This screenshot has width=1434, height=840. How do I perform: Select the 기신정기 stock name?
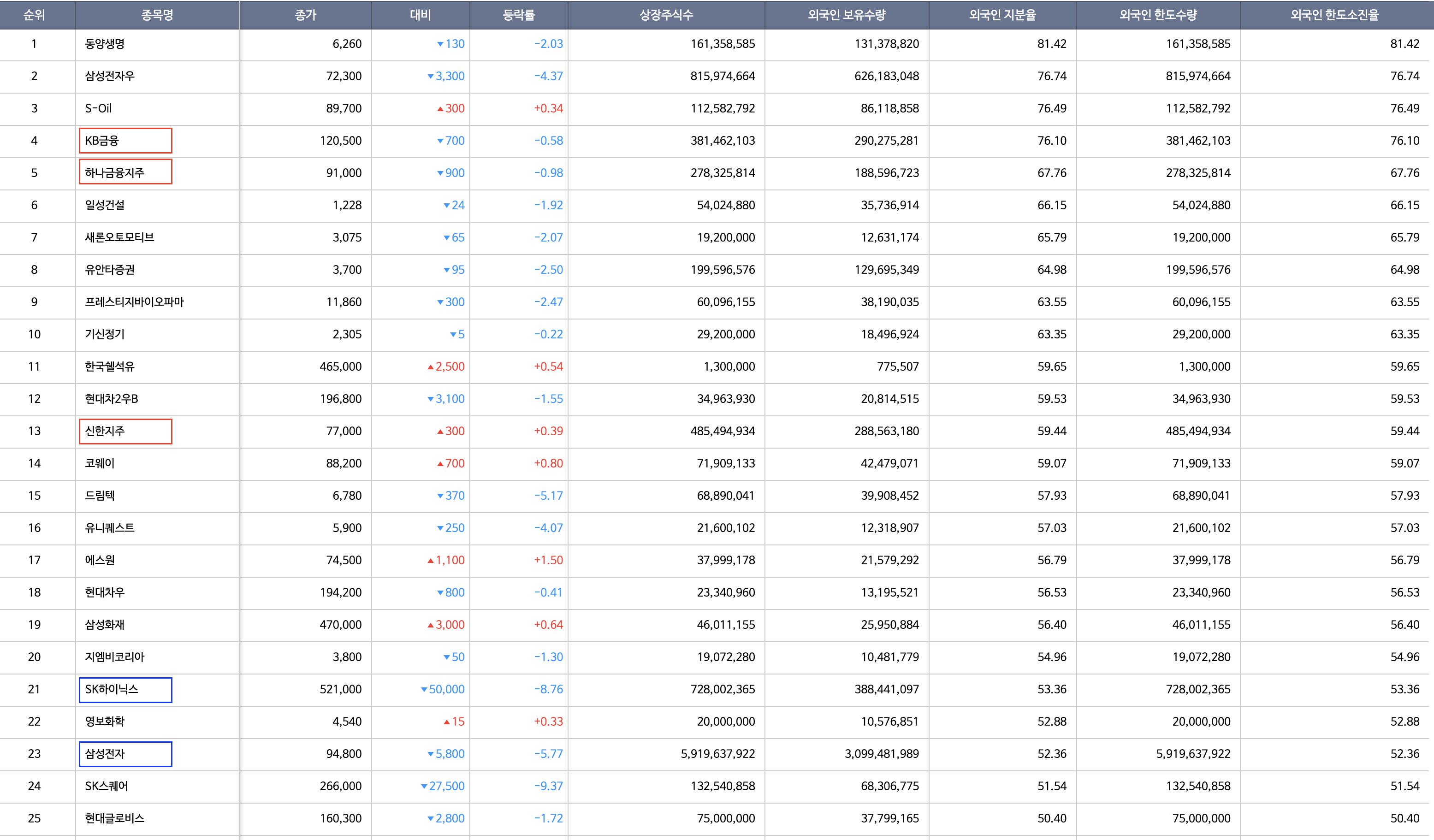click(x=105, y=335)
